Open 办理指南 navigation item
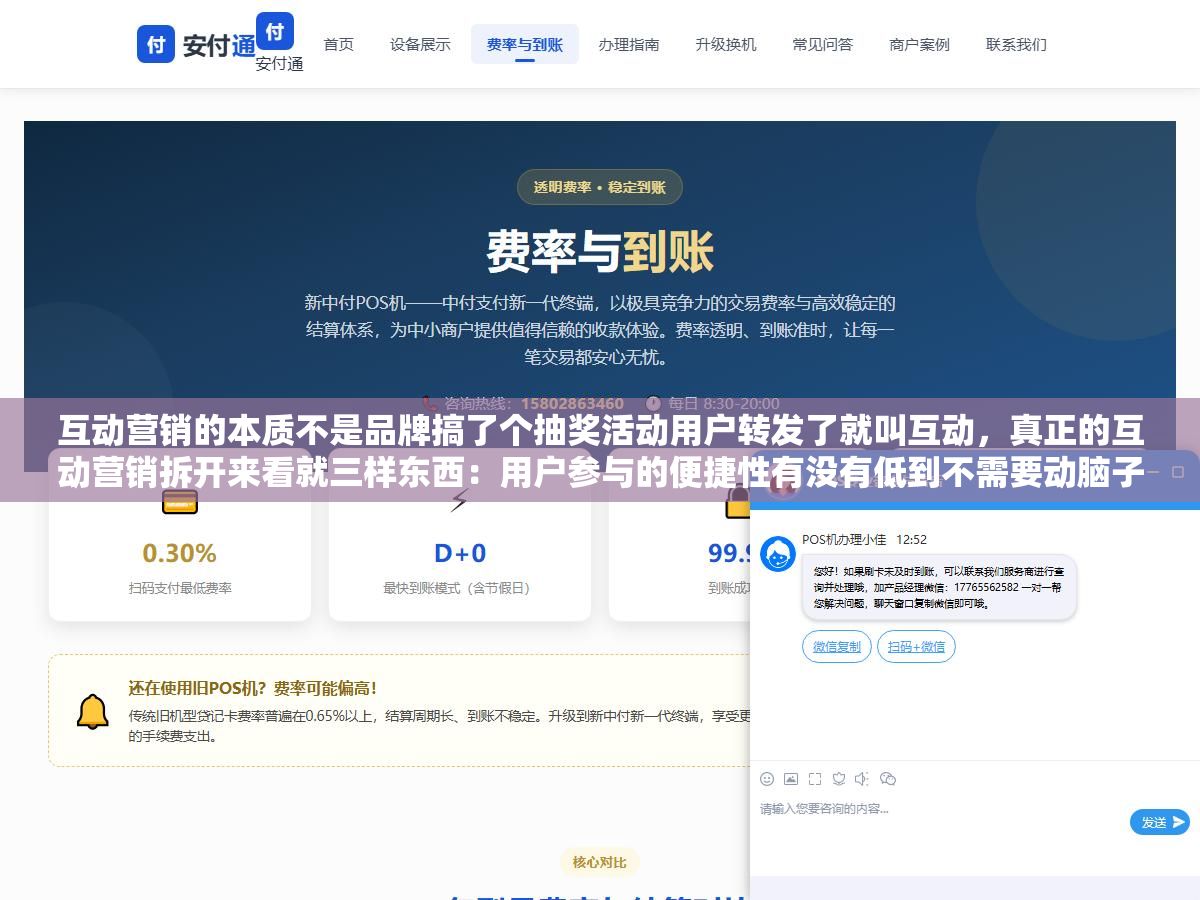1200x900 pixels. point(629,44)
